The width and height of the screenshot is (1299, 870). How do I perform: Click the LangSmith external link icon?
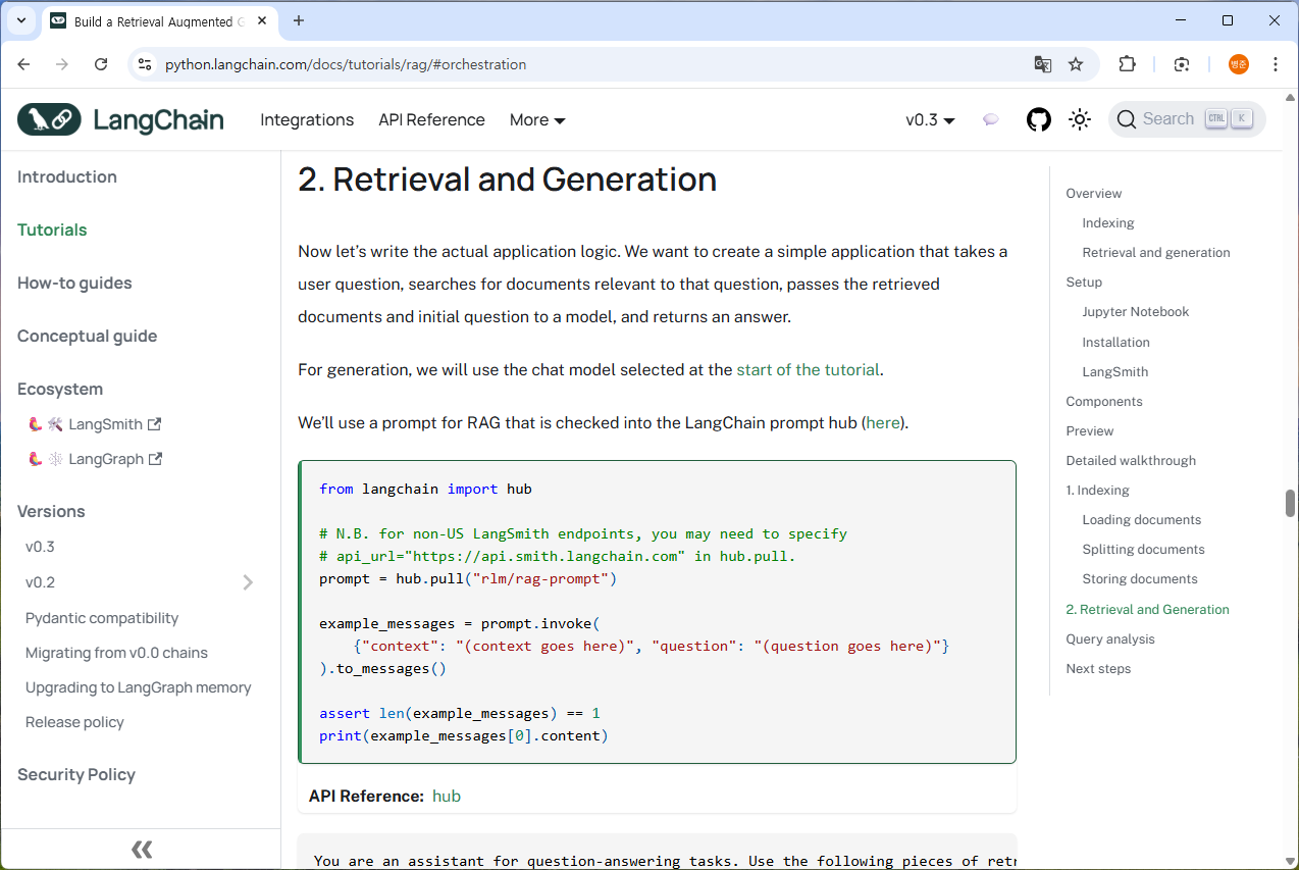pyautogui.click(x=155, y=424)
